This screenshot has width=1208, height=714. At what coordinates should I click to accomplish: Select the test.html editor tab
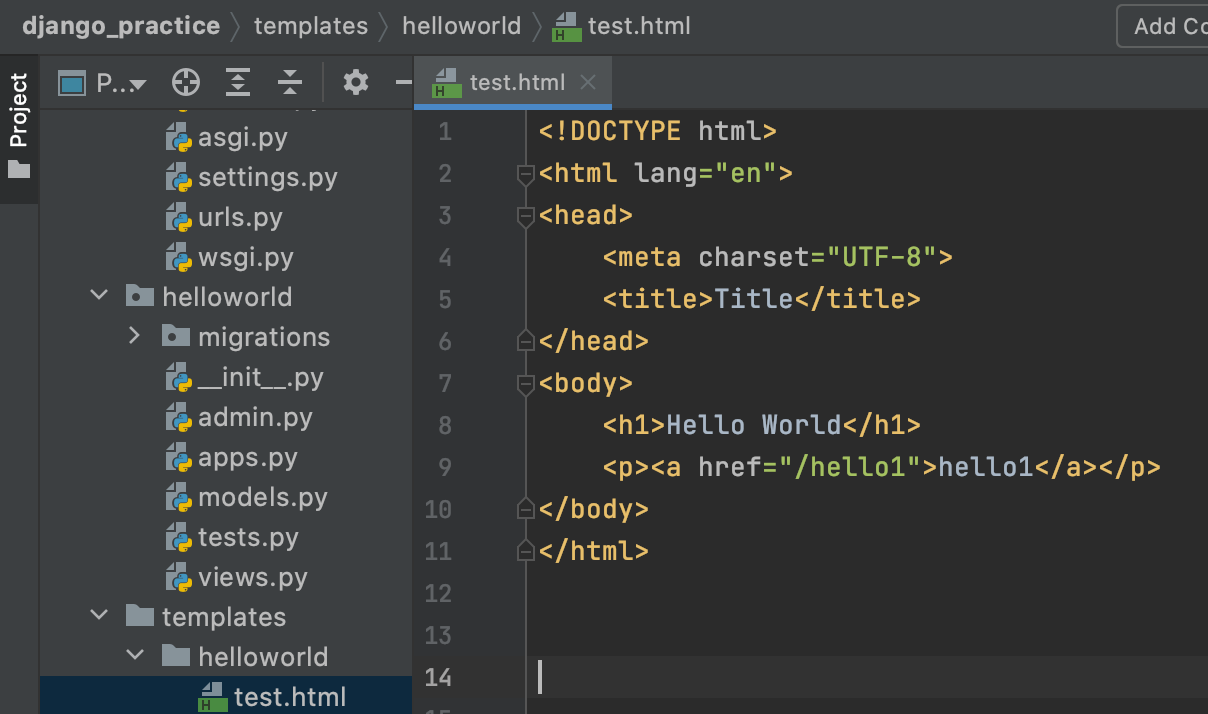tap(513, 82)
